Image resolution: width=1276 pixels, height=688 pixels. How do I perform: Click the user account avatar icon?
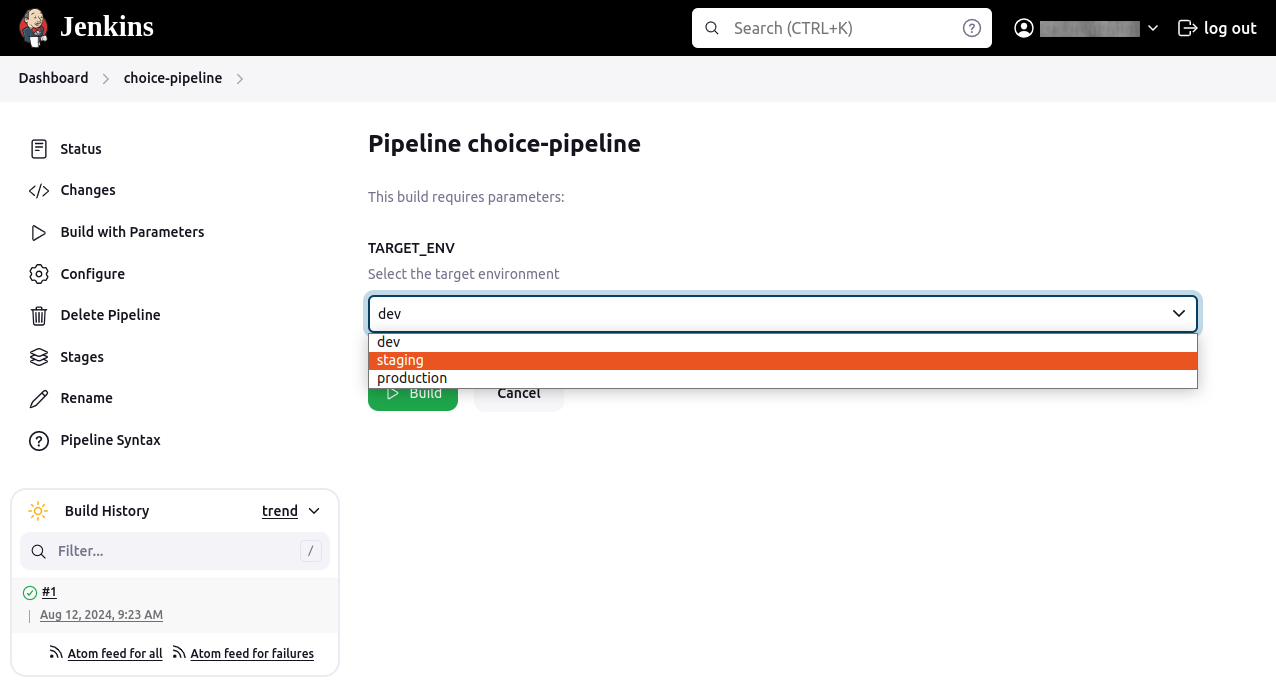tap(1024, 28)
